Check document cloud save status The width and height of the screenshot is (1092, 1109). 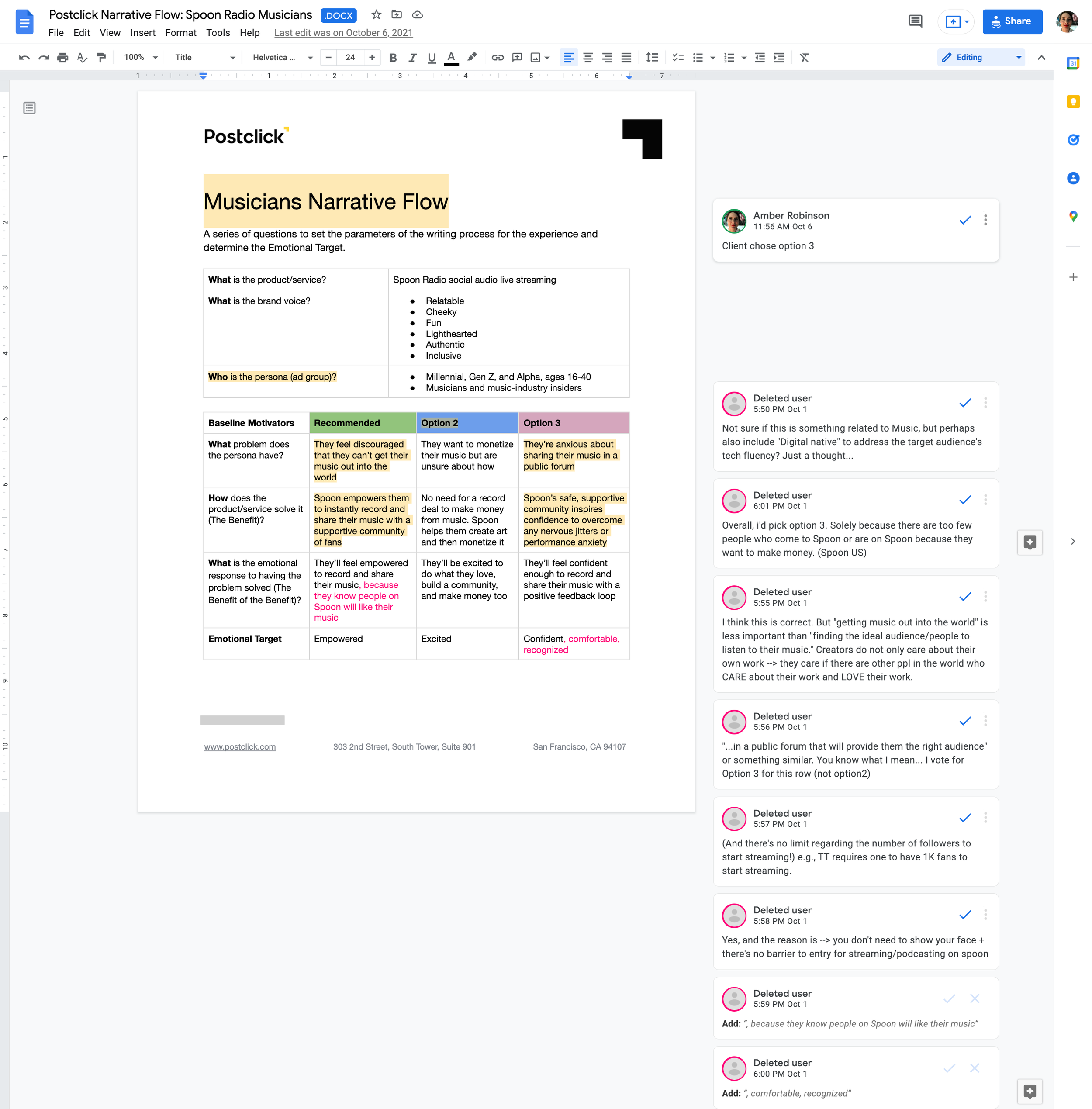pos(418,15)
